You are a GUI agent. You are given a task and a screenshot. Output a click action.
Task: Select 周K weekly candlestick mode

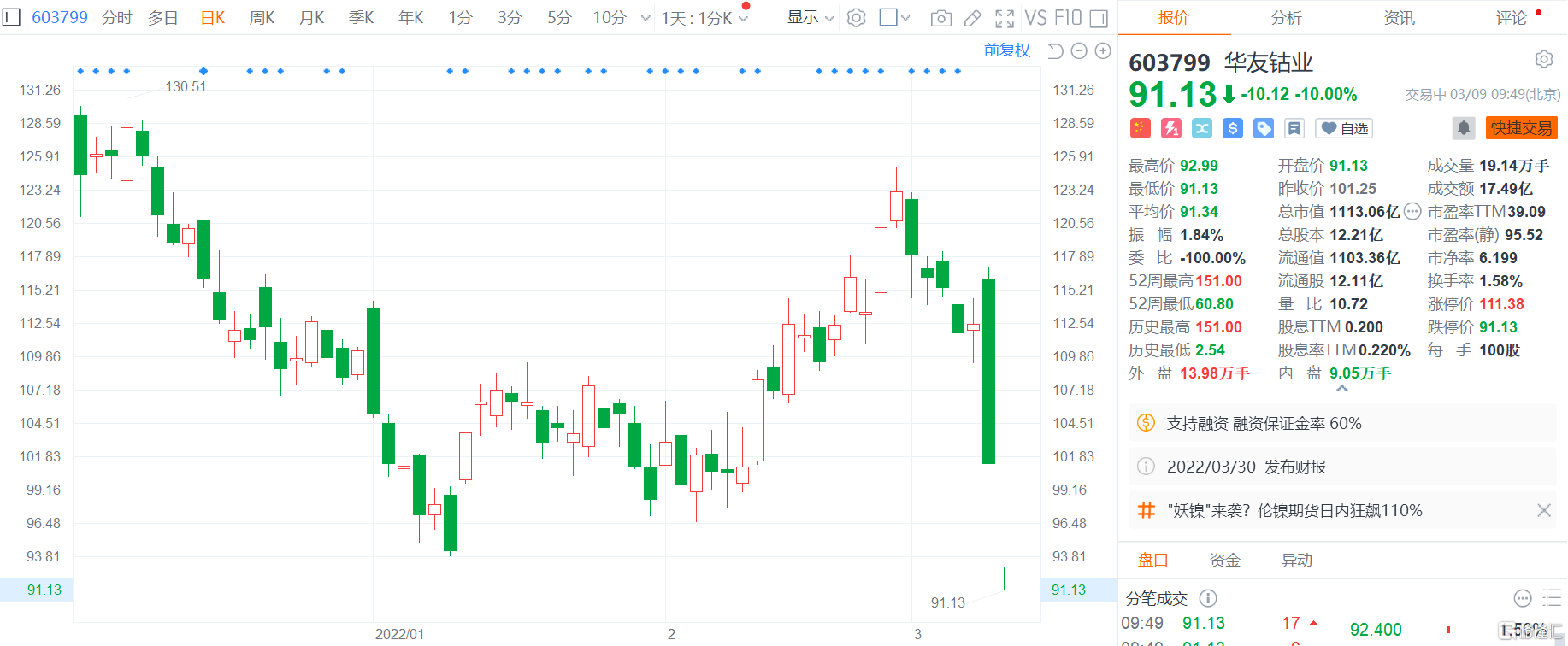click(262, 18)
